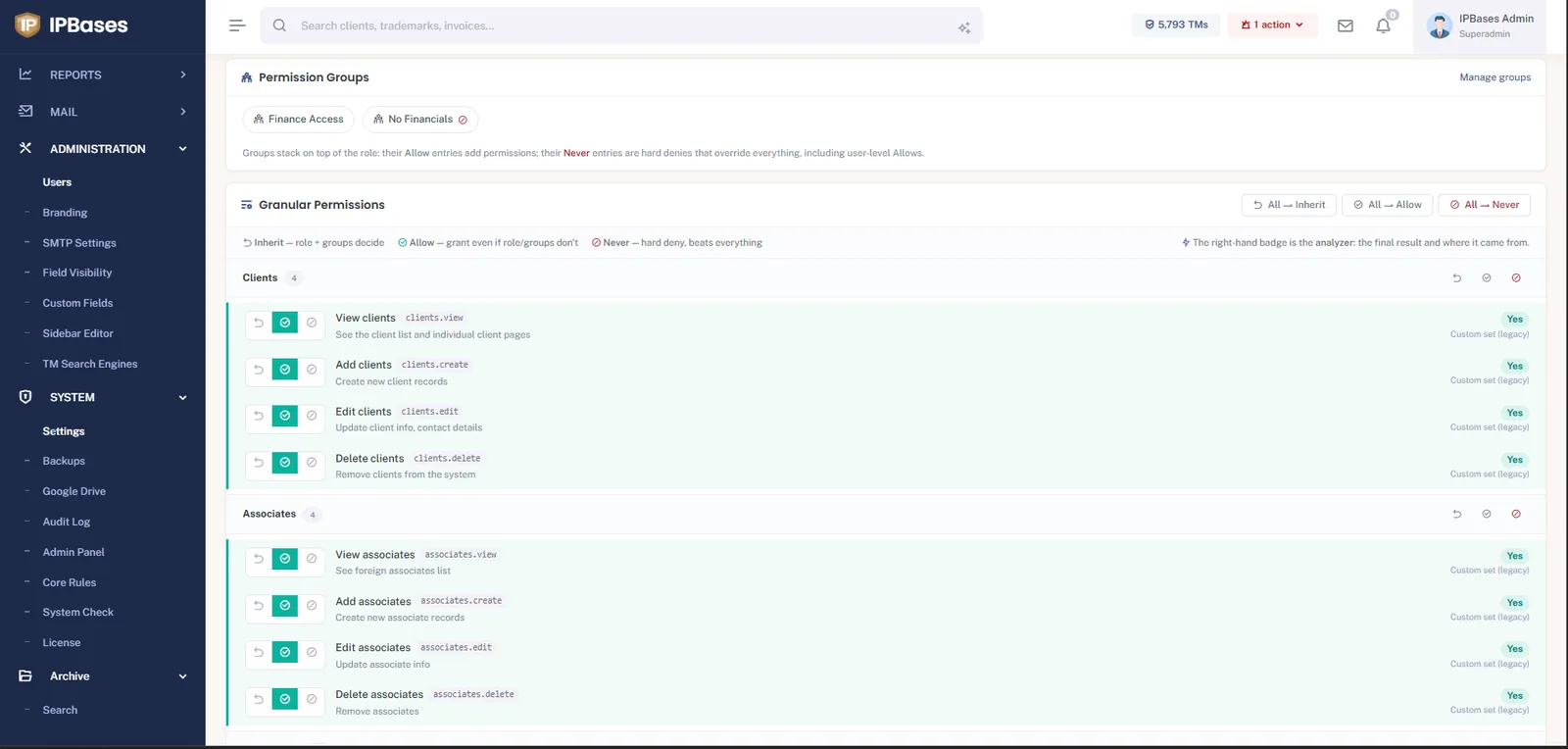Set all Clients permissions to Inherit icon
The image size is (1568, 749).
click(1457, 278)
